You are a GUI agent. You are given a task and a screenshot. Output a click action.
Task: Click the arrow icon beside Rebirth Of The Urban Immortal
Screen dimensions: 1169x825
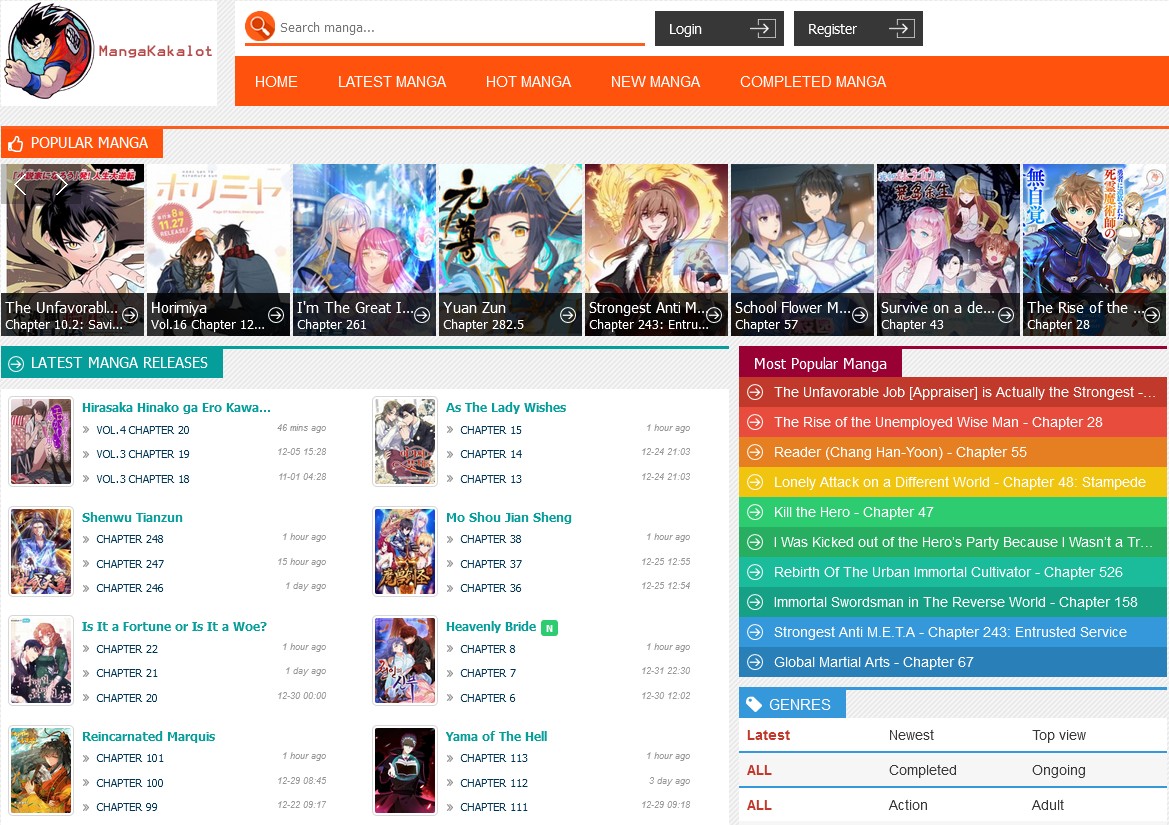click(755, 572)
